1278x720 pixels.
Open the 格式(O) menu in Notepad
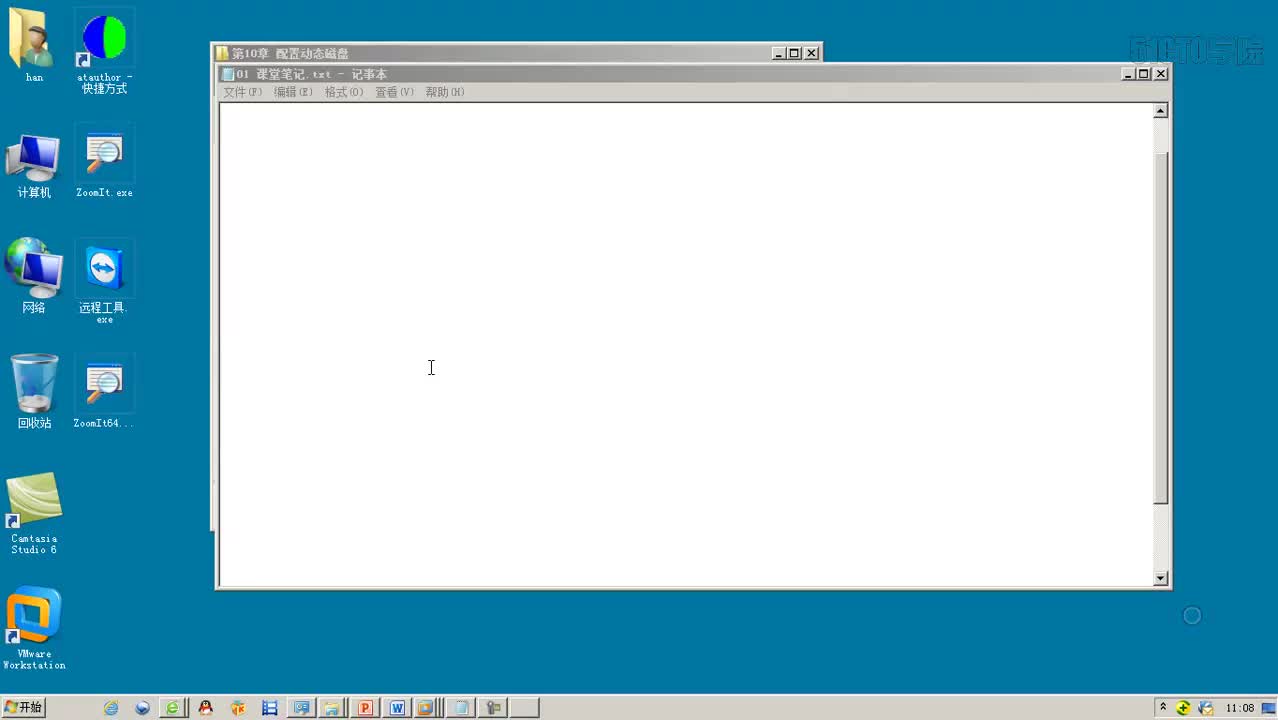point(343,92)
